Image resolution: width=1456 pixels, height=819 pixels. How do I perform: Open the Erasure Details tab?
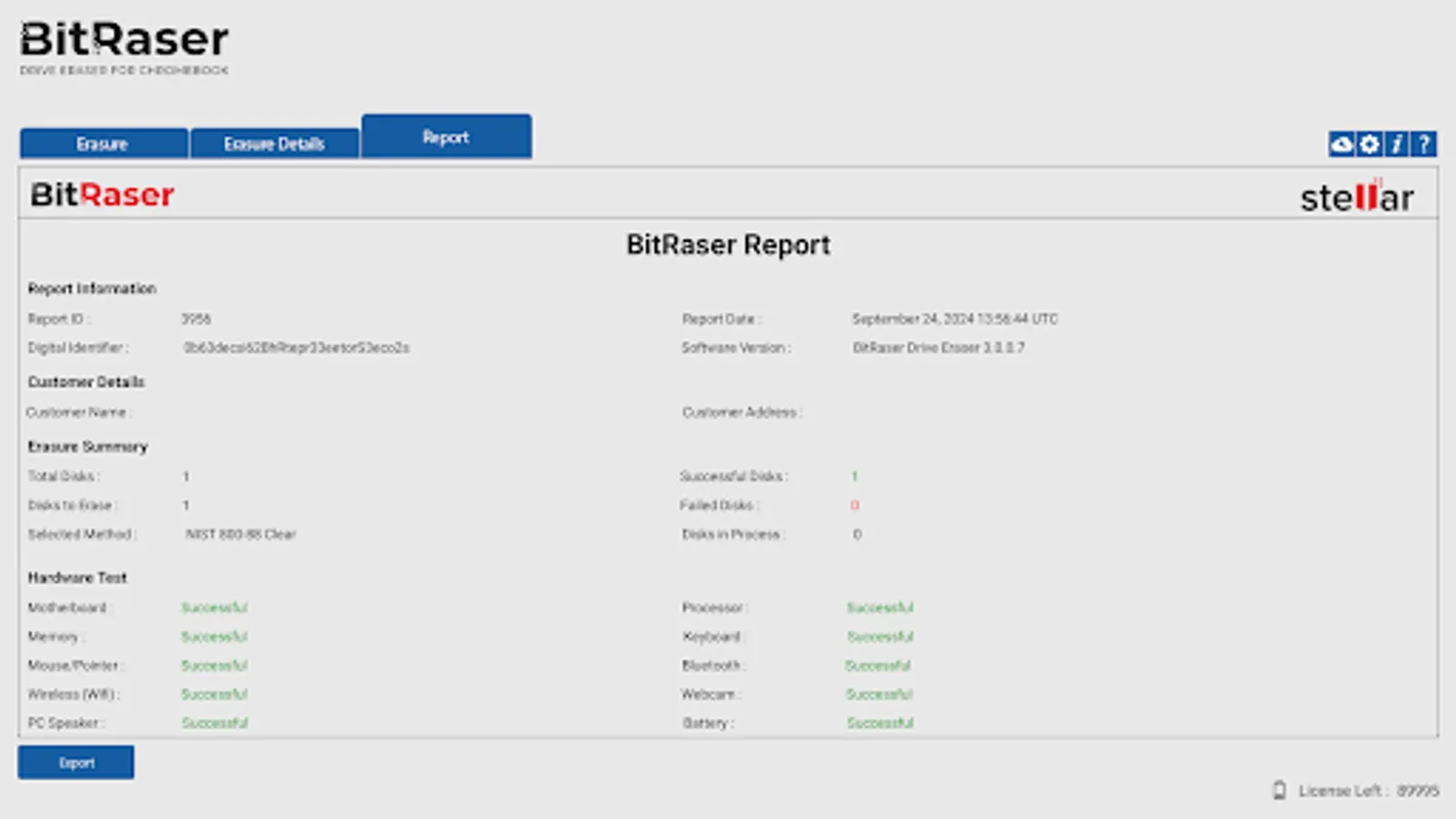[274, 143]
